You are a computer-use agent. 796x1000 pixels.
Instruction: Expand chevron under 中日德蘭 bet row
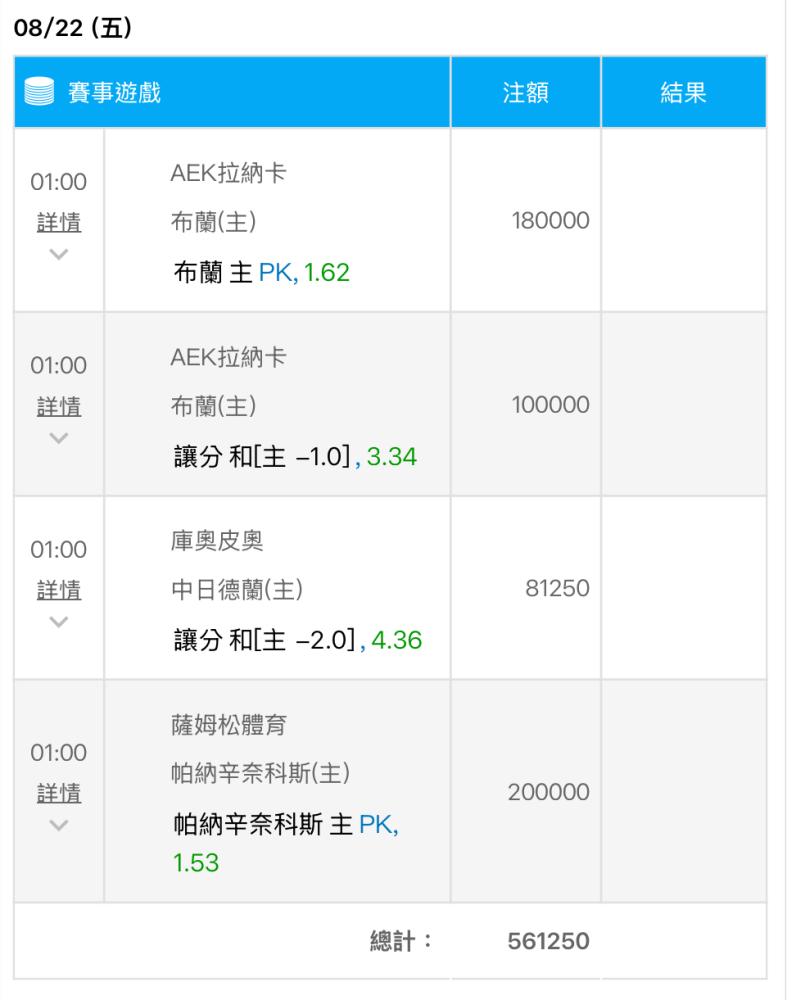click(59, 622)
